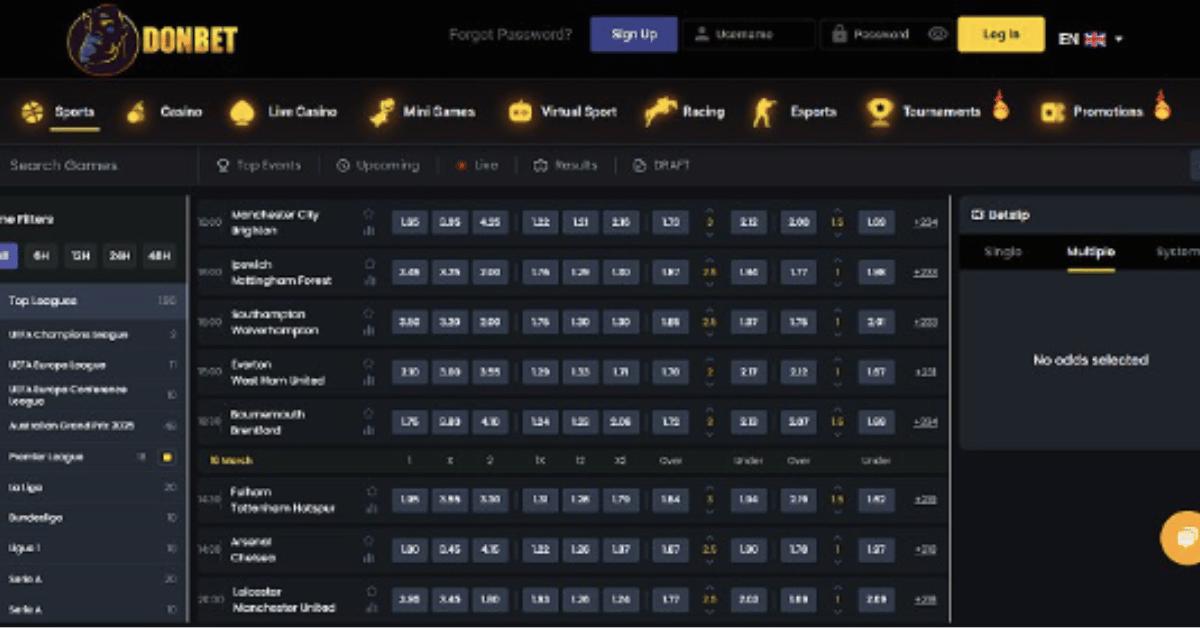Click the basketball icon beside Sports
The width and height of the screenshot is (1200, 628).
[32, 112]
